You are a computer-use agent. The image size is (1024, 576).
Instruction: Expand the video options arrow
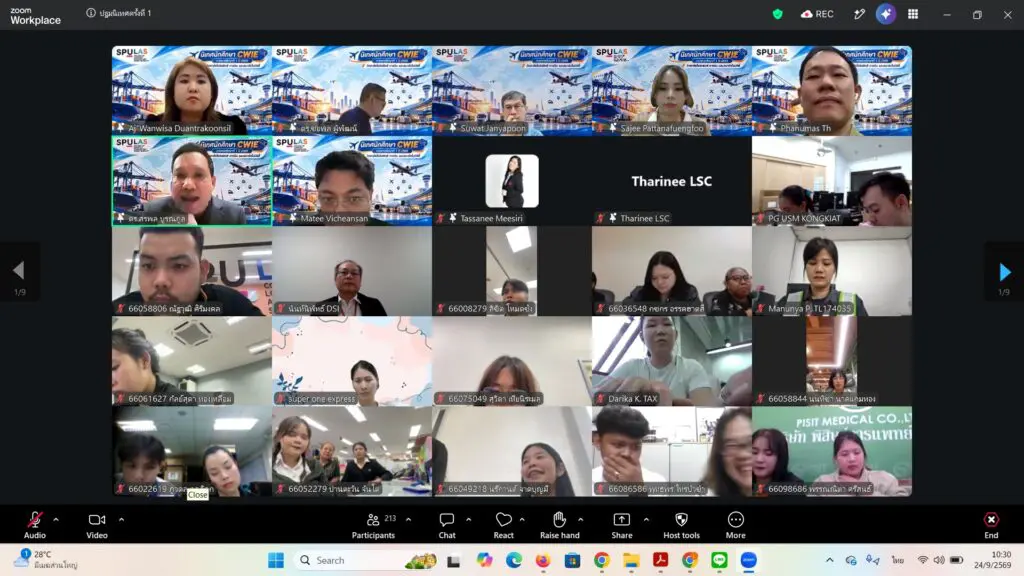121,520
